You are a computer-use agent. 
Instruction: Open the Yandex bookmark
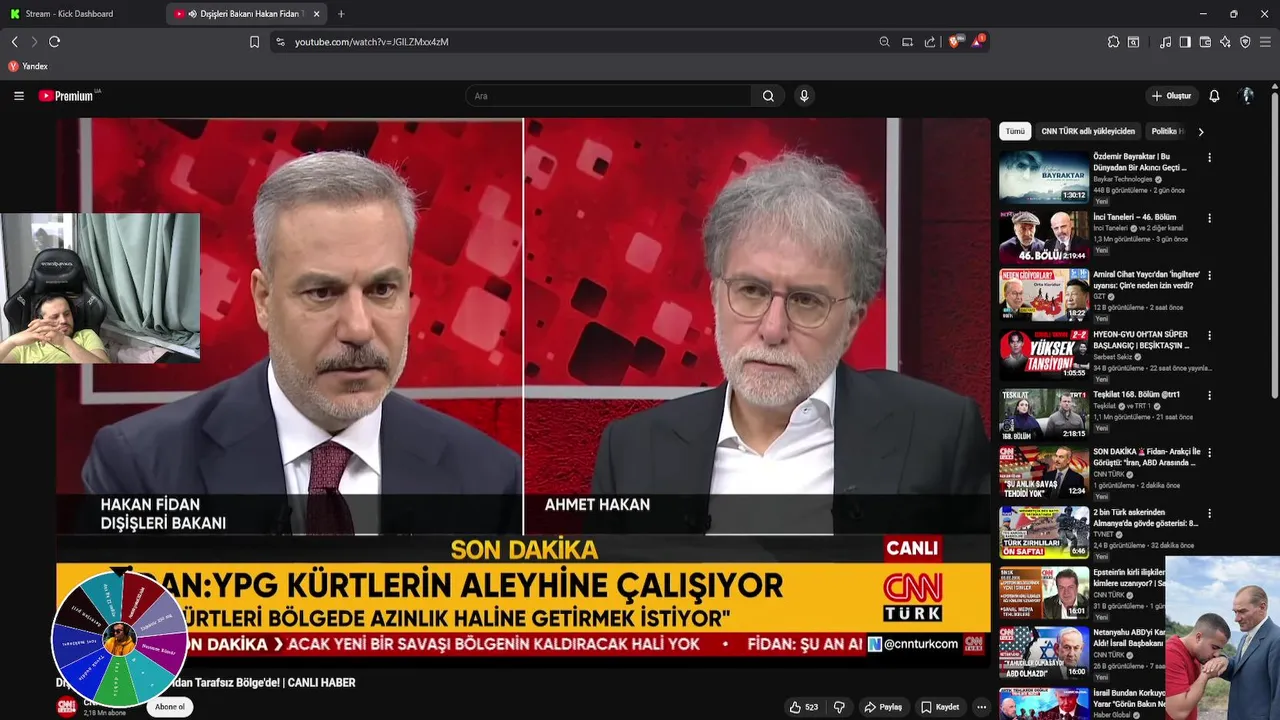(x=28, y=66)
